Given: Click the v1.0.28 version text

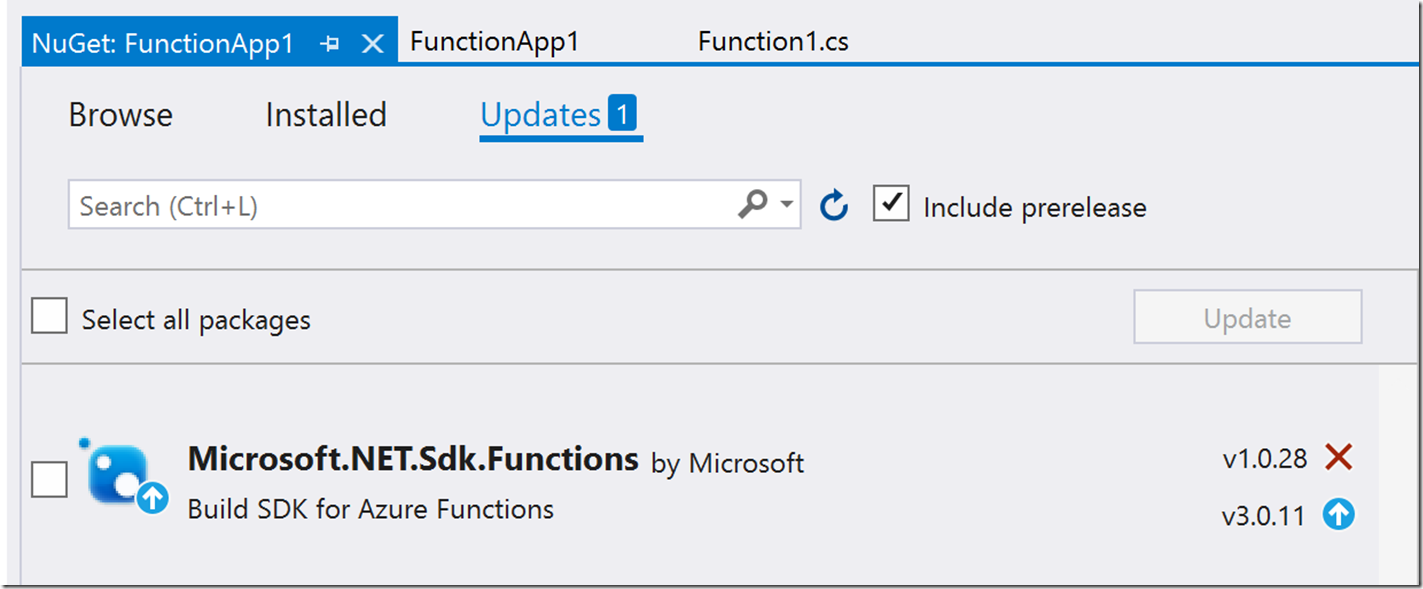Looking at the screenshot, I should 1265,459.
